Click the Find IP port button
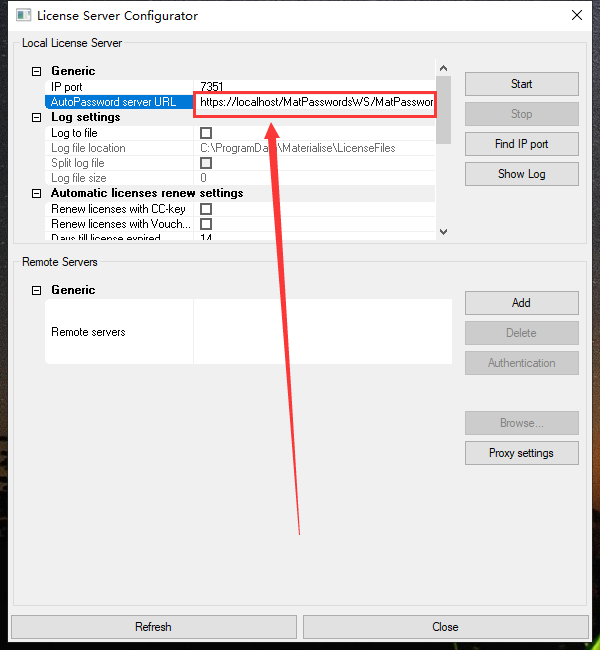The width and height of the screenshot is (600, 650). tap(521, 144)
